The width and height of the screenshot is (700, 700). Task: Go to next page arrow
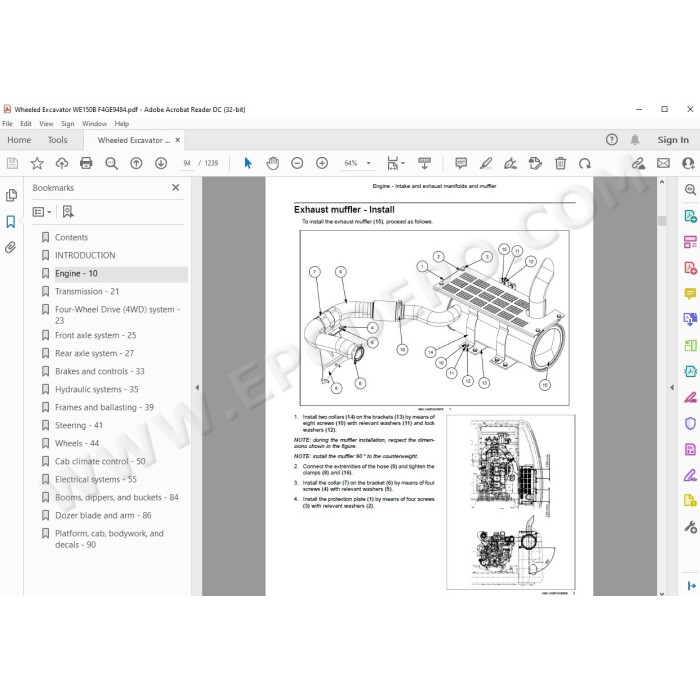161,163
